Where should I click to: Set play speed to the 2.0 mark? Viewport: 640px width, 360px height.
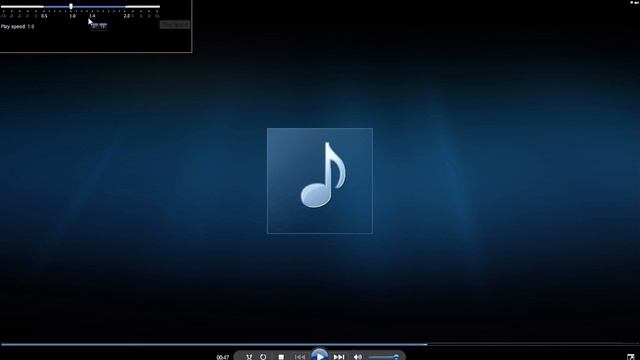(x=127, y=16)
